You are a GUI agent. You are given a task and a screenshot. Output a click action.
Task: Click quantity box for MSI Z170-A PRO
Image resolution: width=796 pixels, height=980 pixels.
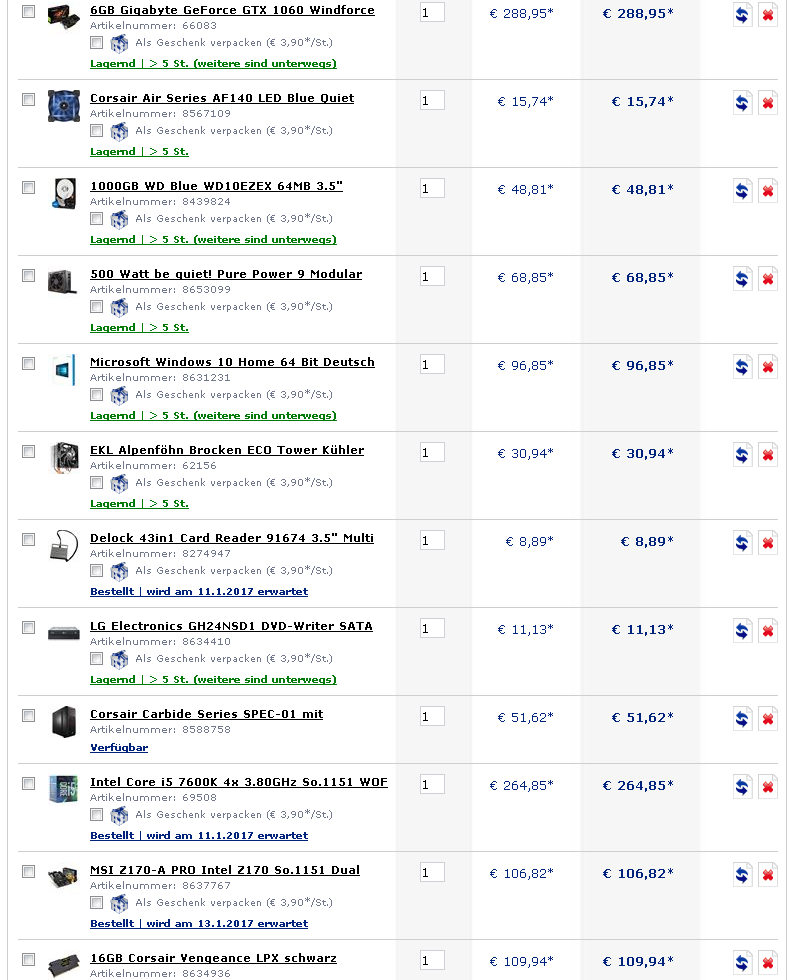click(432, 872)
